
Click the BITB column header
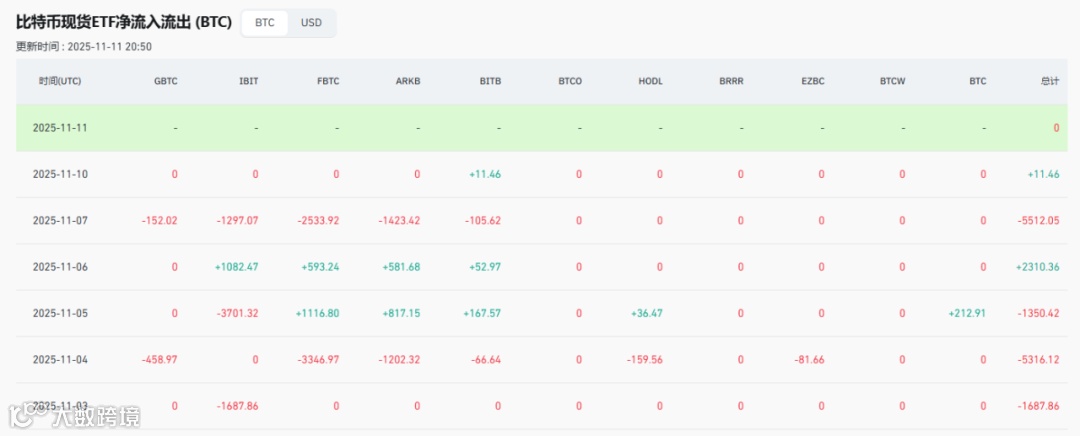point(490,81)
